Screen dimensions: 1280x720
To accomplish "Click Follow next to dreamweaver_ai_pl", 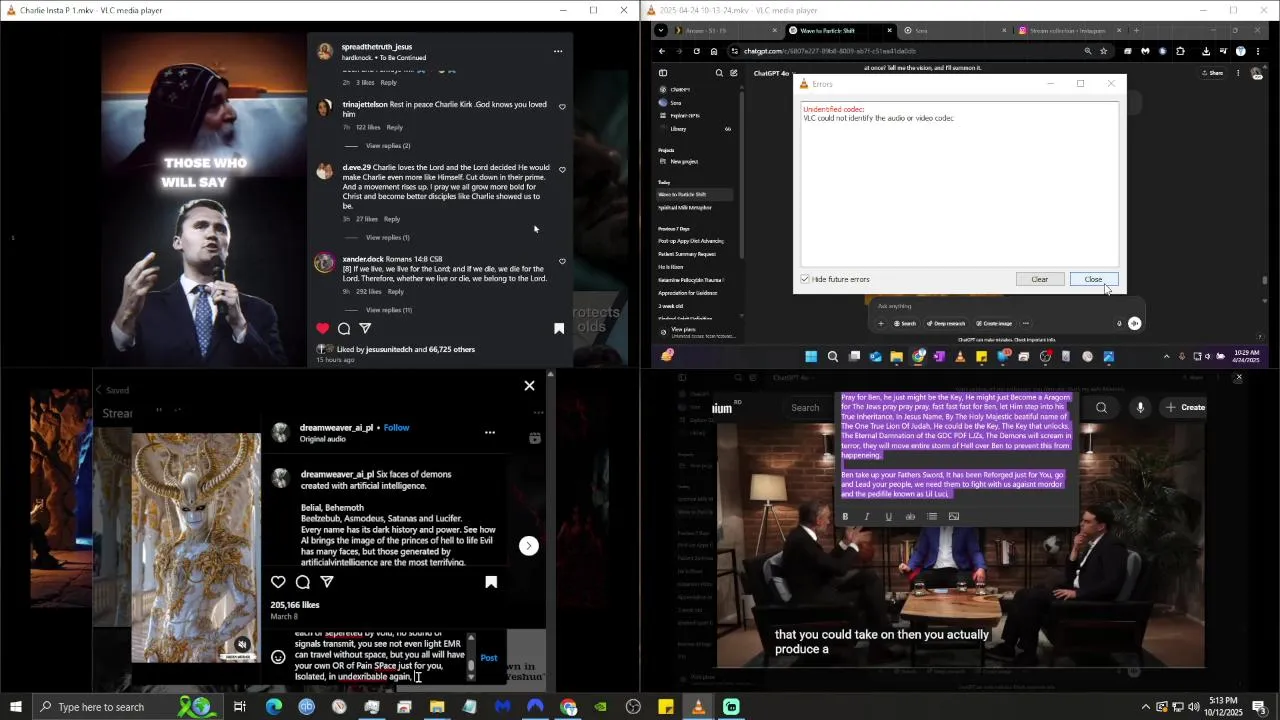I will coord(396,427).
